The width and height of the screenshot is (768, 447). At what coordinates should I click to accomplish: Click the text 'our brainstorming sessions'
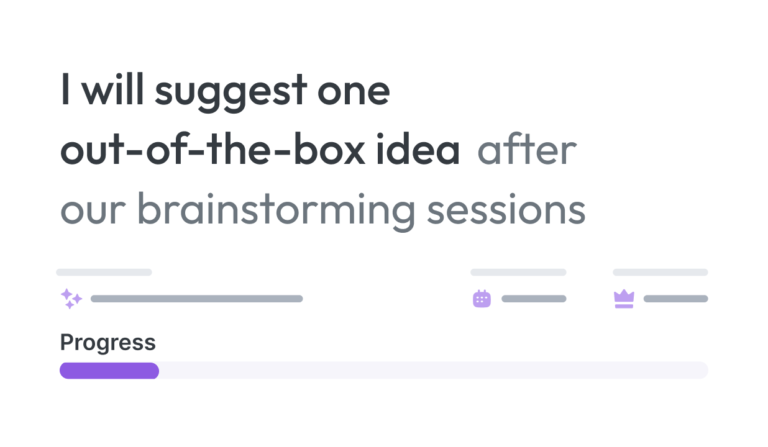click(x=323, y=210)
